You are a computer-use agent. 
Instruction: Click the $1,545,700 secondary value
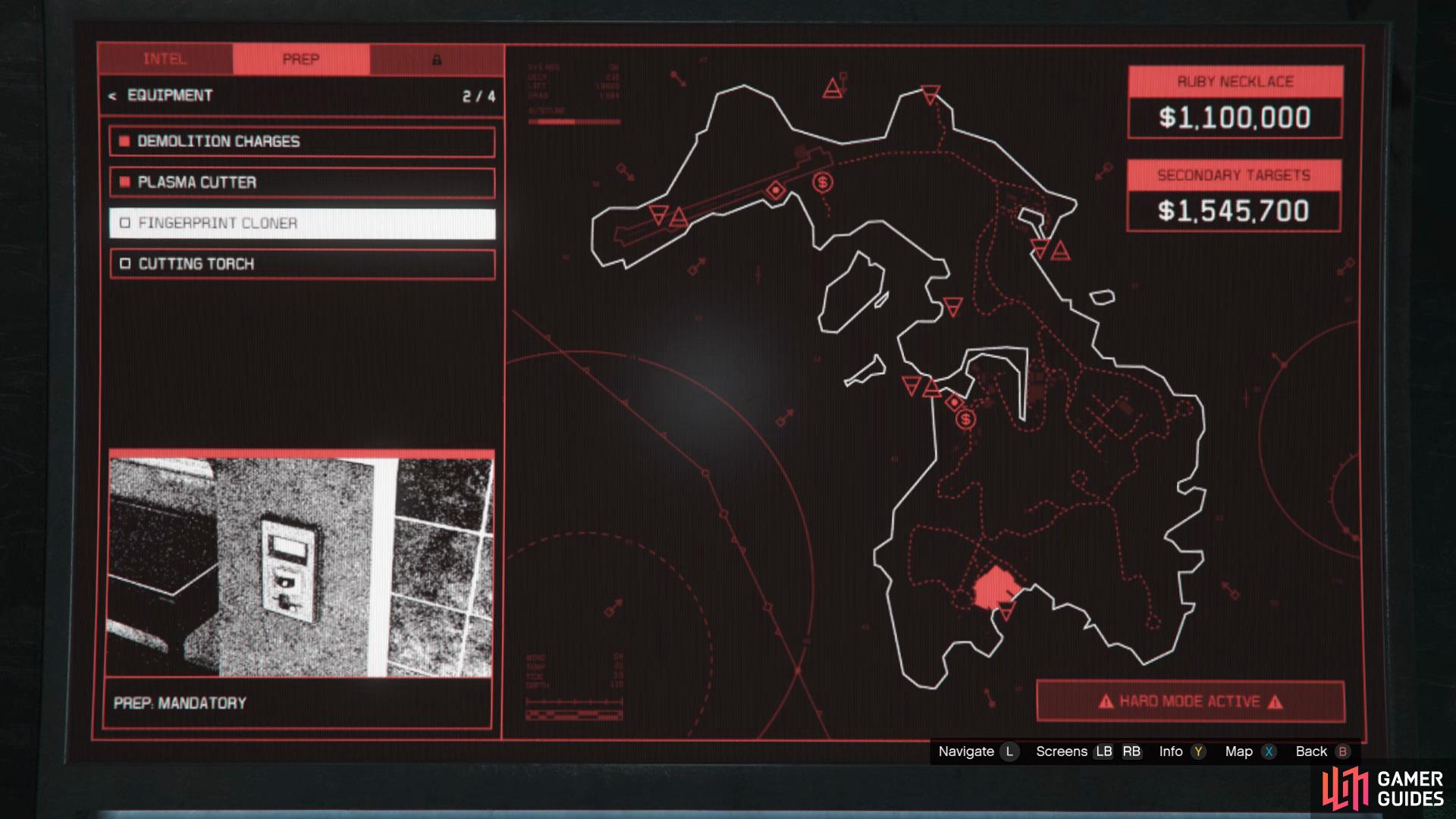(1234, 211)
